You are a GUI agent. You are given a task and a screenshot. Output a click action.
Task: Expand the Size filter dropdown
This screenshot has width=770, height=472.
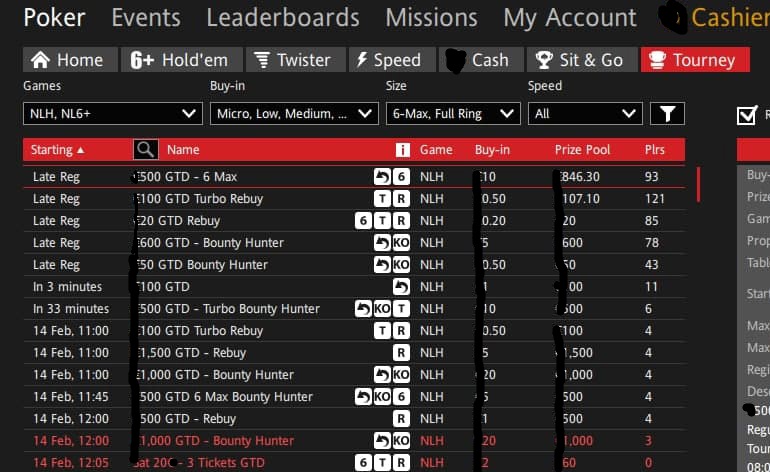pos(453,113)
